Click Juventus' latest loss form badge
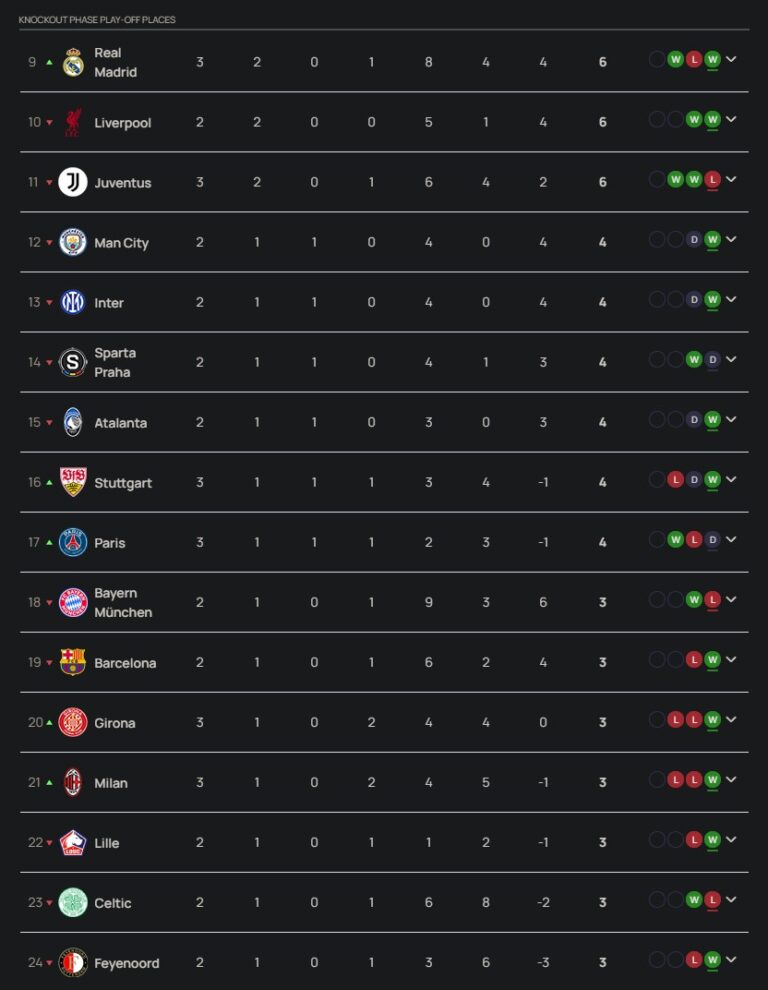 tap(712, 179)
